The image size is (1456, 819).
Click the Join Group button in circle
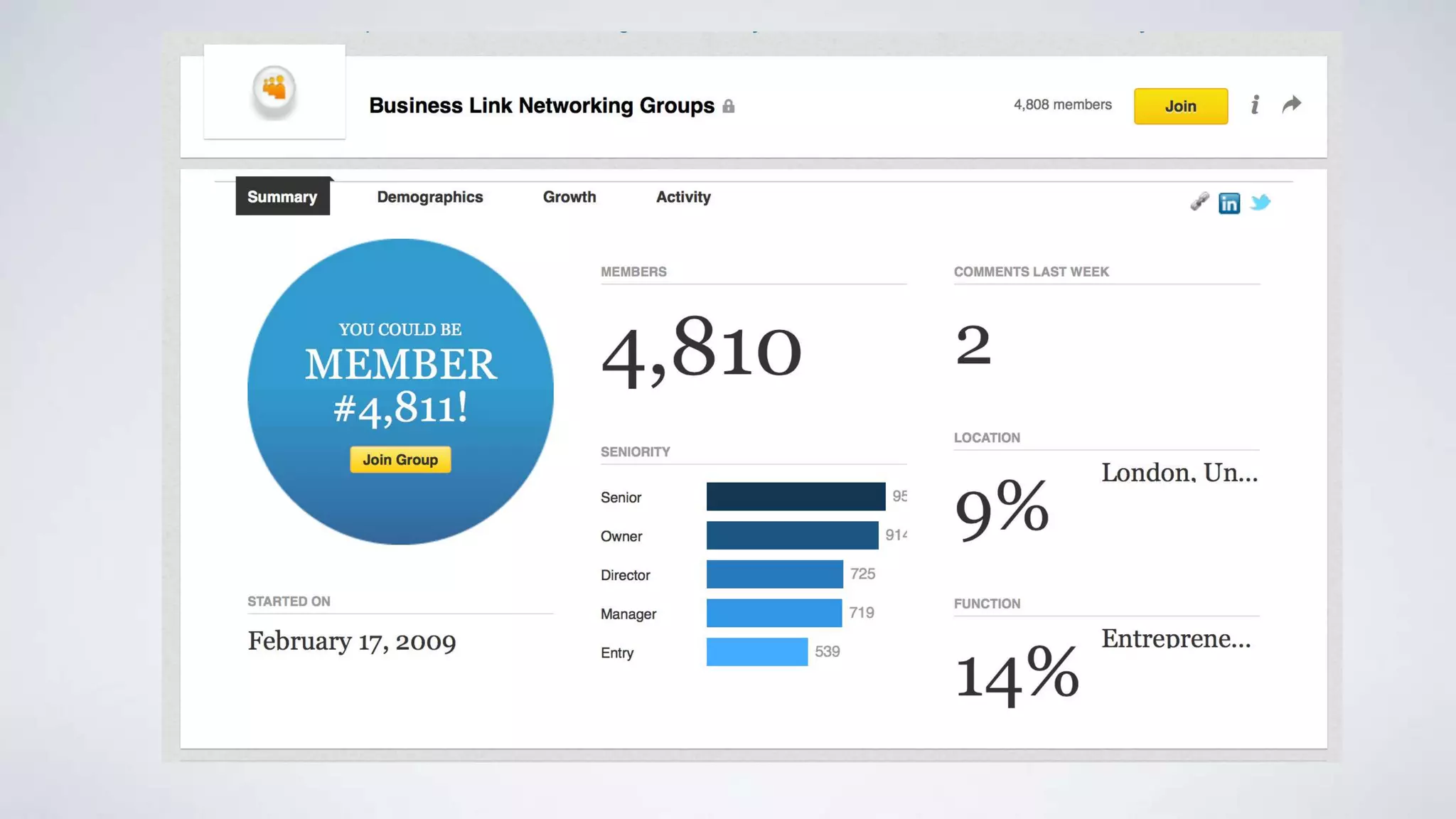(400, 460)
